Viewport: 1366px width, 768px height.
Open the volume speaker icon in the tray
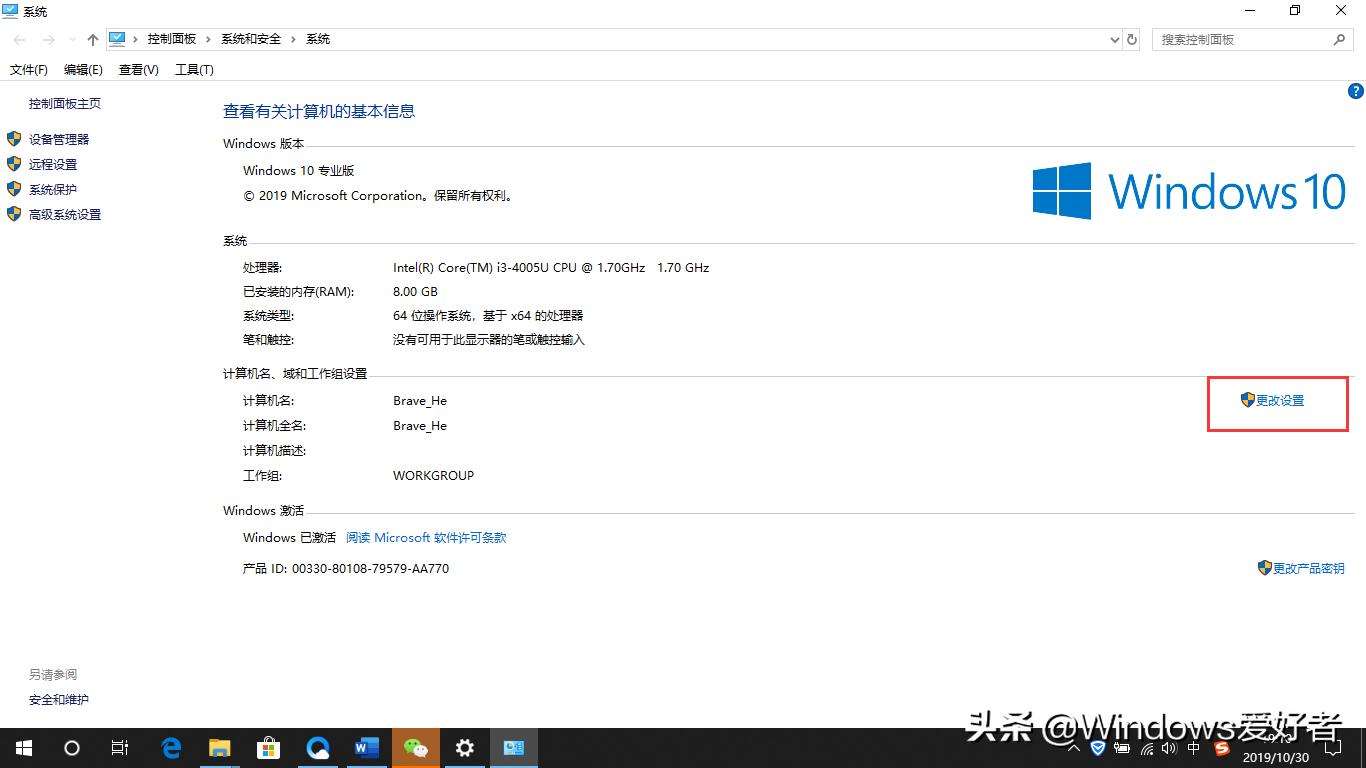(1170, 747)
